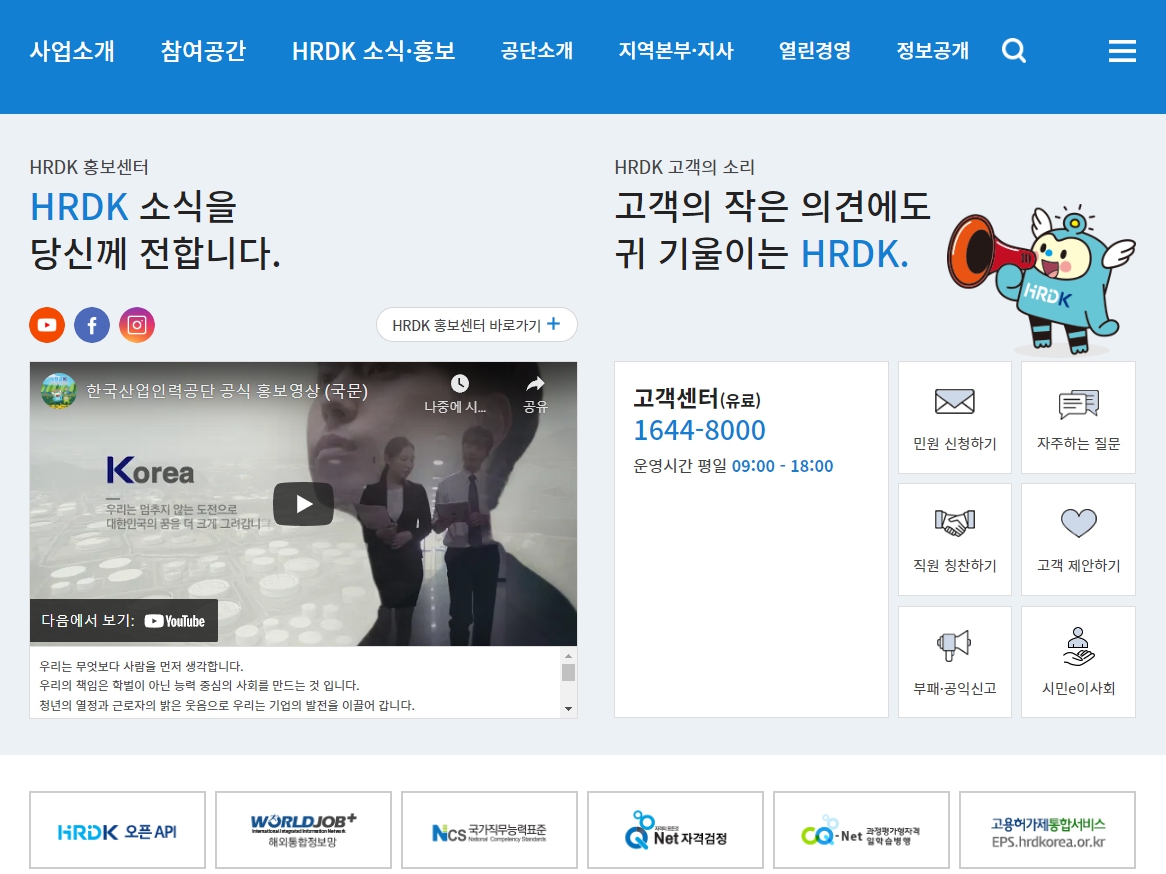Open HRDK Facebook page icon
This screenshot has height=874, width=1166.
point(92,325)
